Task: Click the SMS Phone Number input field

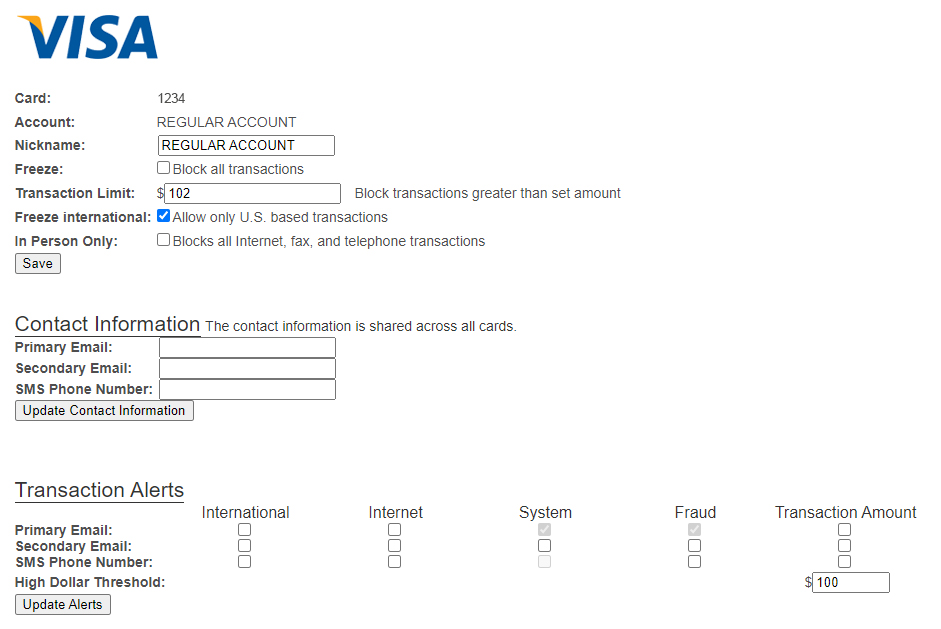Action: pyautogui.click(x=247, y=389)
